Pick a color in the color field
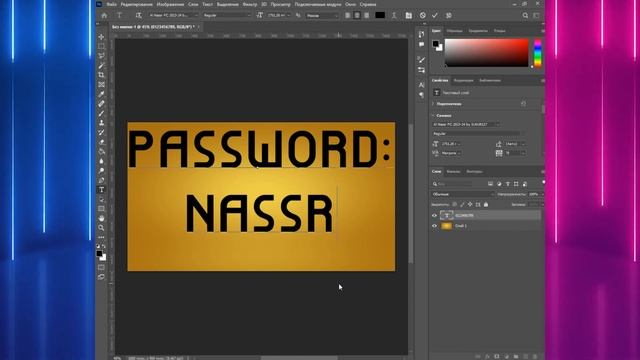This screenshot has height=360, width=640. pyautogui.click(x=487, y=53)
